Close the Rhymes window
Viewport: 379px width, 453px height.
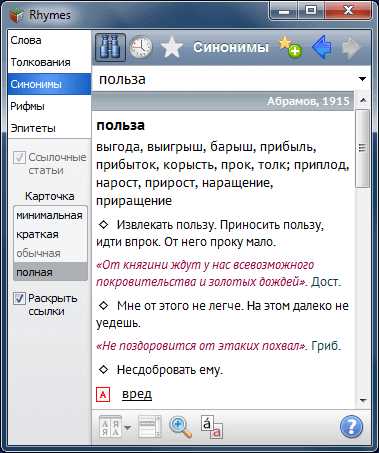point(348,11)
